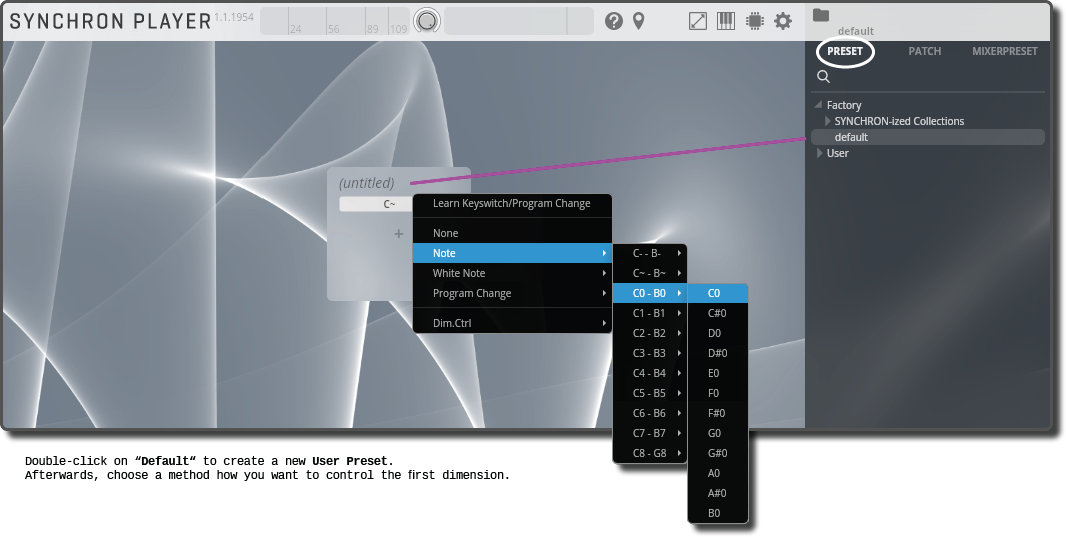The image size is (1066, 537).
Task: Open the C0 - B0 octave submenu
Action: (x=649, y=293)
